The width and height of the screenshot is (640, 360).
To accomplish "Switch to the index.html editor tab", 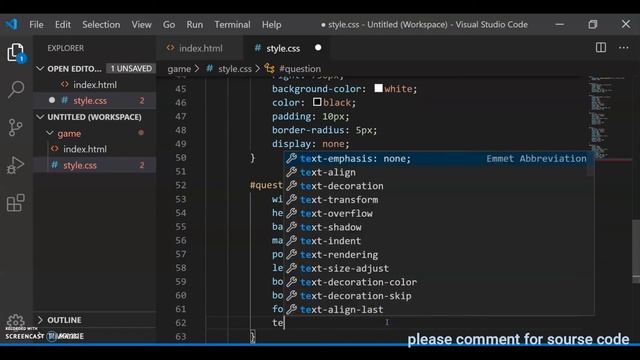I will coord(200,48).
